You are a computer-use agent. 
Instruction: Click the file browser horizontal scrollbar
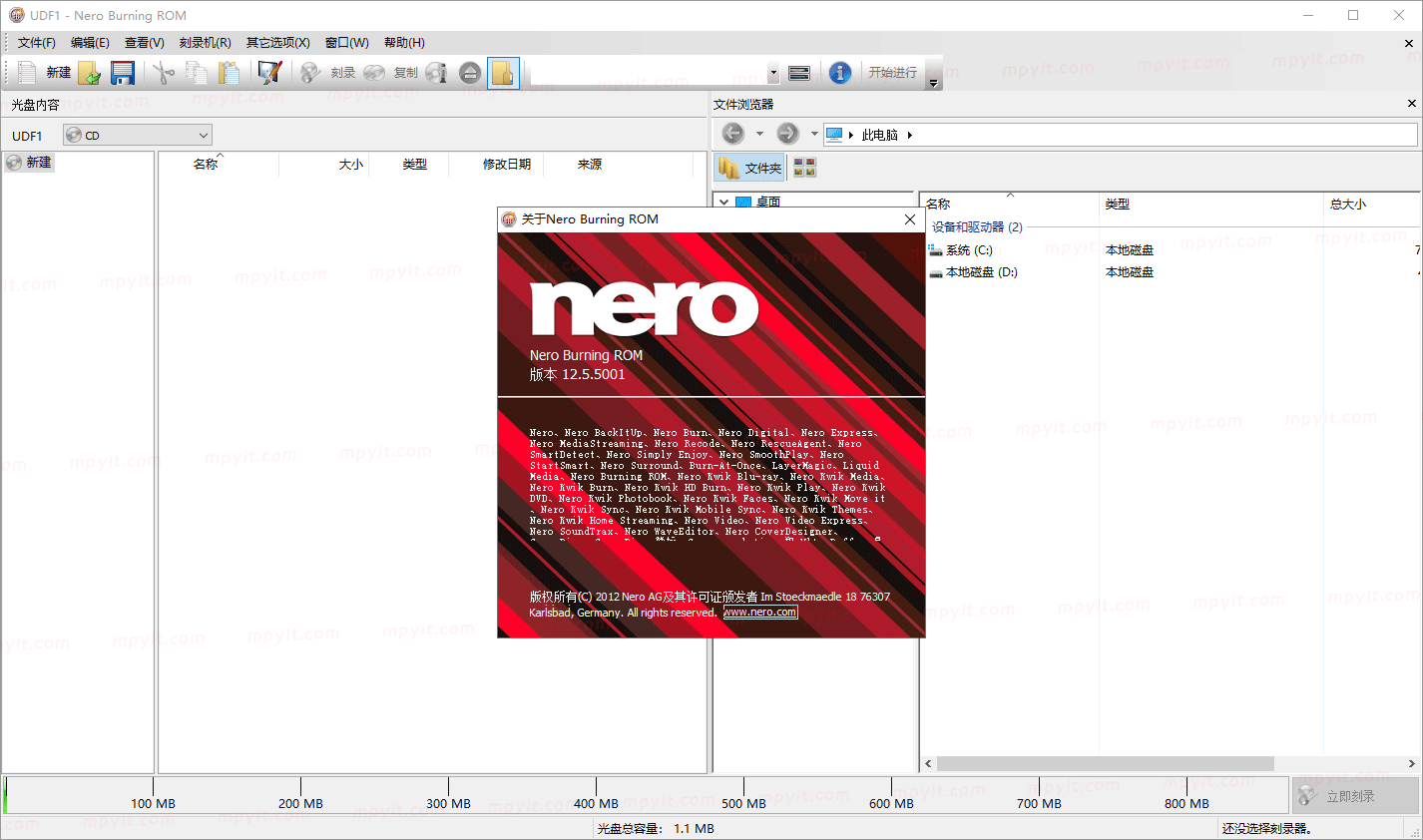coord(1106,764)
